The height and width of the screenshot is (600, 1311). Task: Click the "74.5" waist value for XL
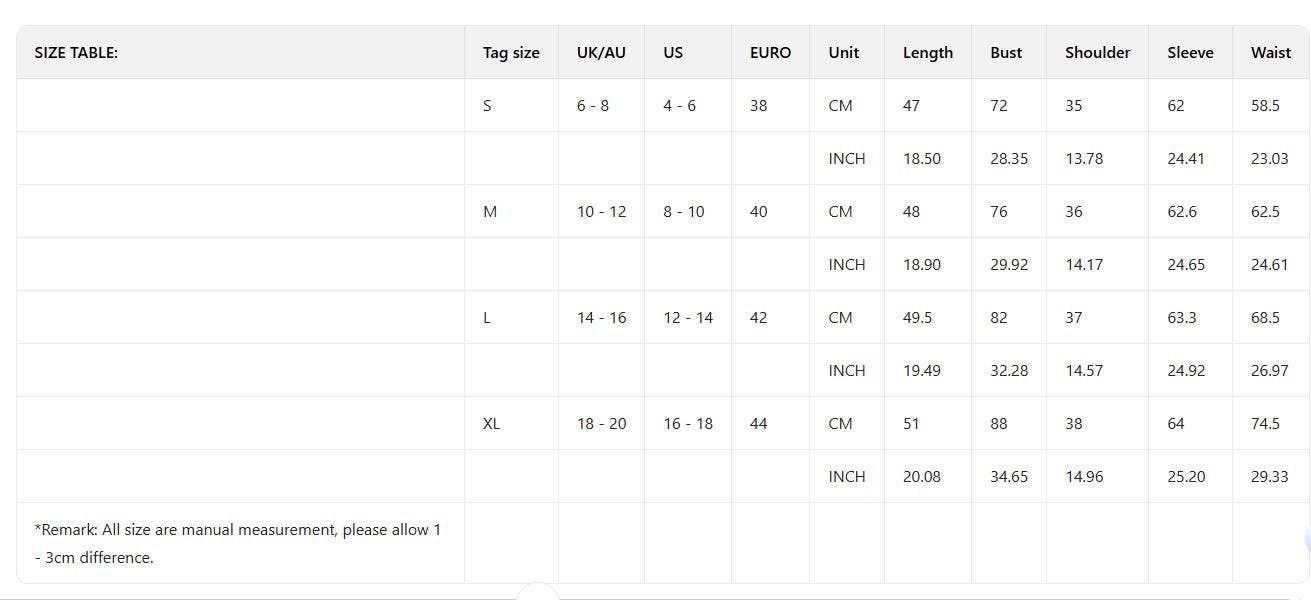1265,423
